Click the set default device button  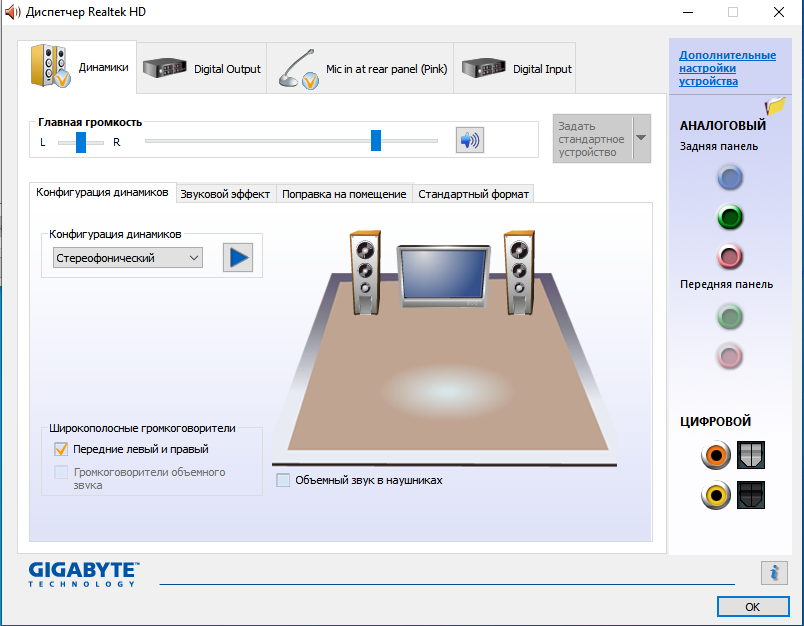pos(593,138)
